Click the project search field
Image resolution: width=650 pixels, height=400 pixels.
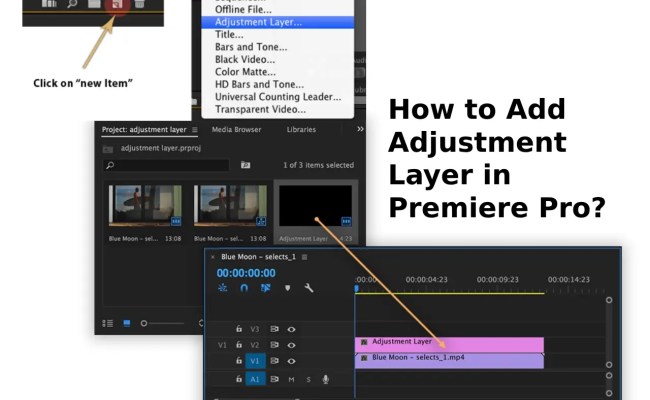(x=166, y=165)
